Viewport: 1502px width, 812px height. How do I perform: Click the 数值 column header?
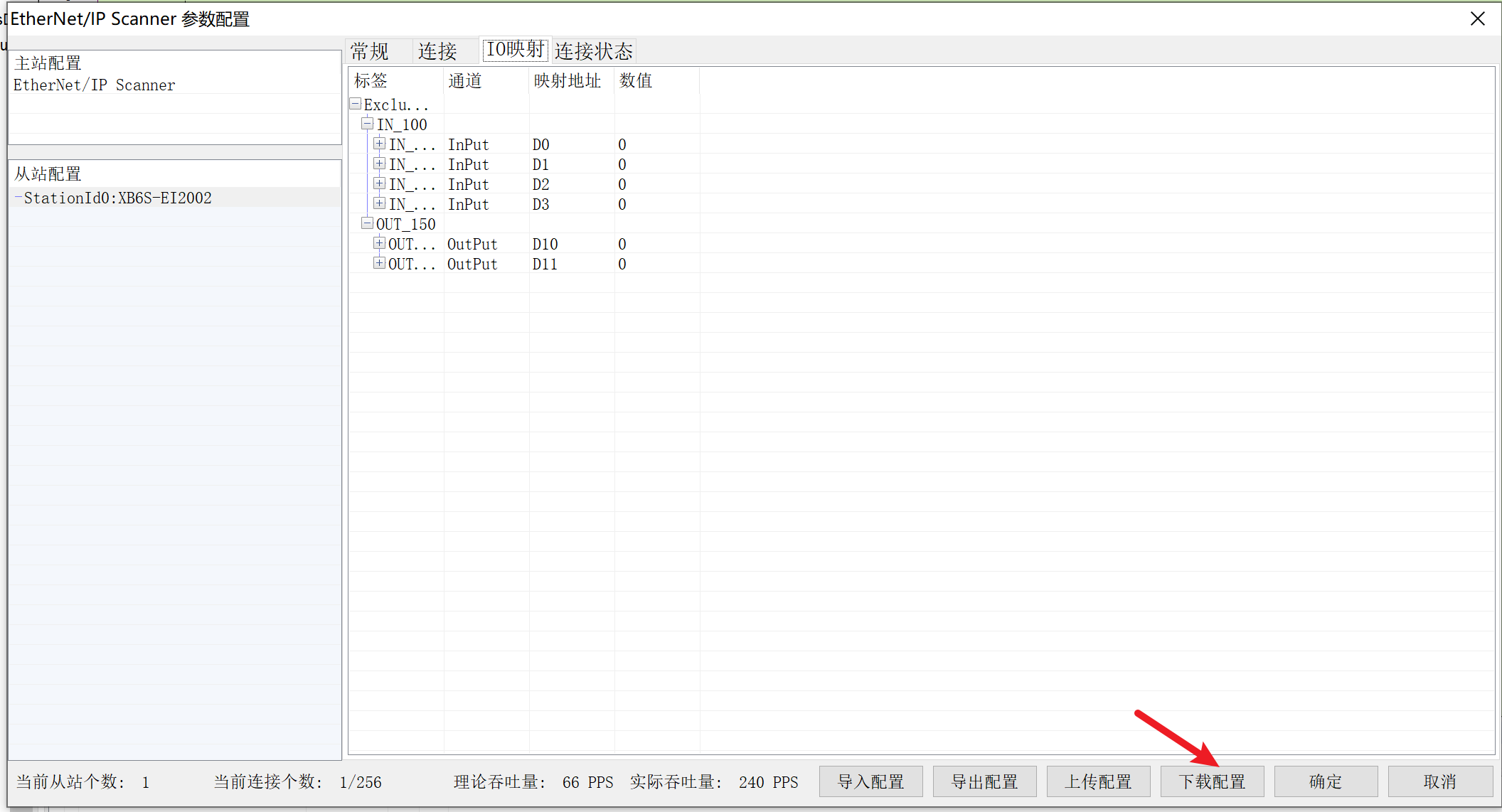click(x=657, y=80)
